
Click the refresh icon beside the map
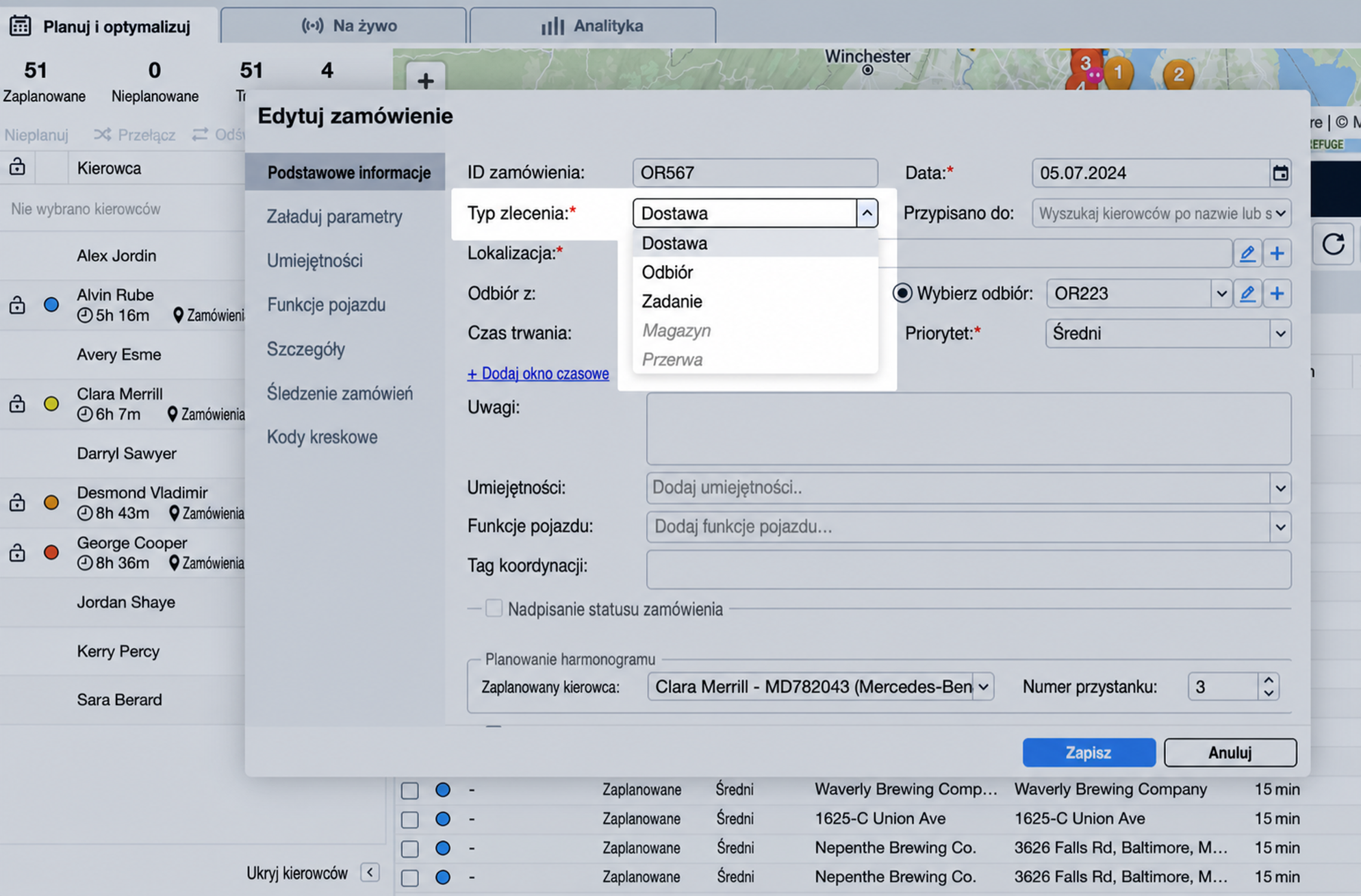pyautogui.click(x=1333, y=244)
